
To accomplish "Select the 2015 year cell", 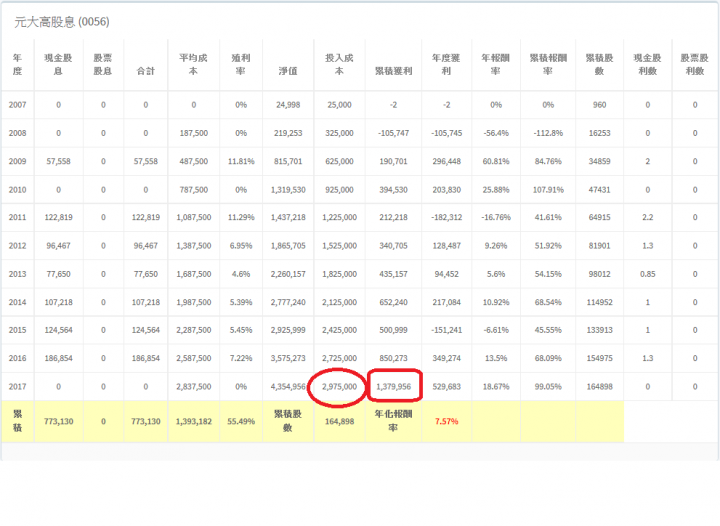I will click(17, 330).
